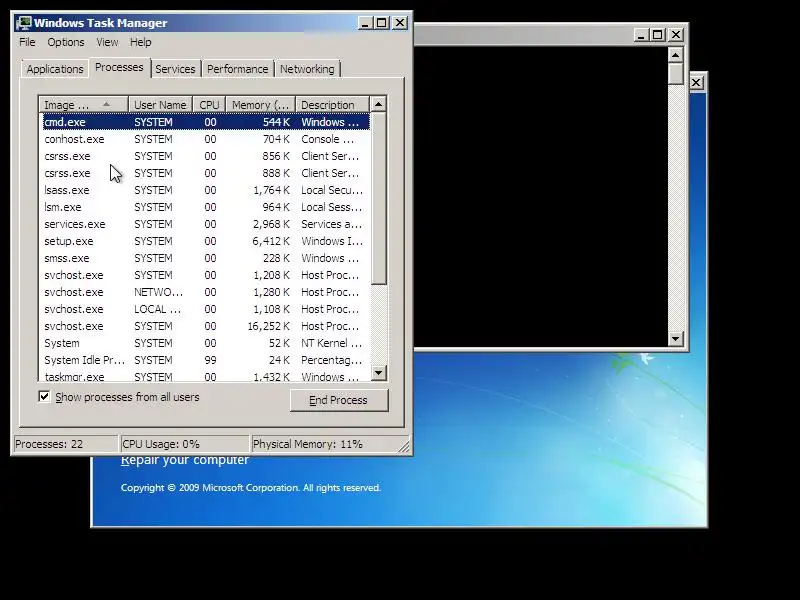Screen dimensions: 800x600
Task: Switch to the Networking tab
Action: [x=307, y=69]
